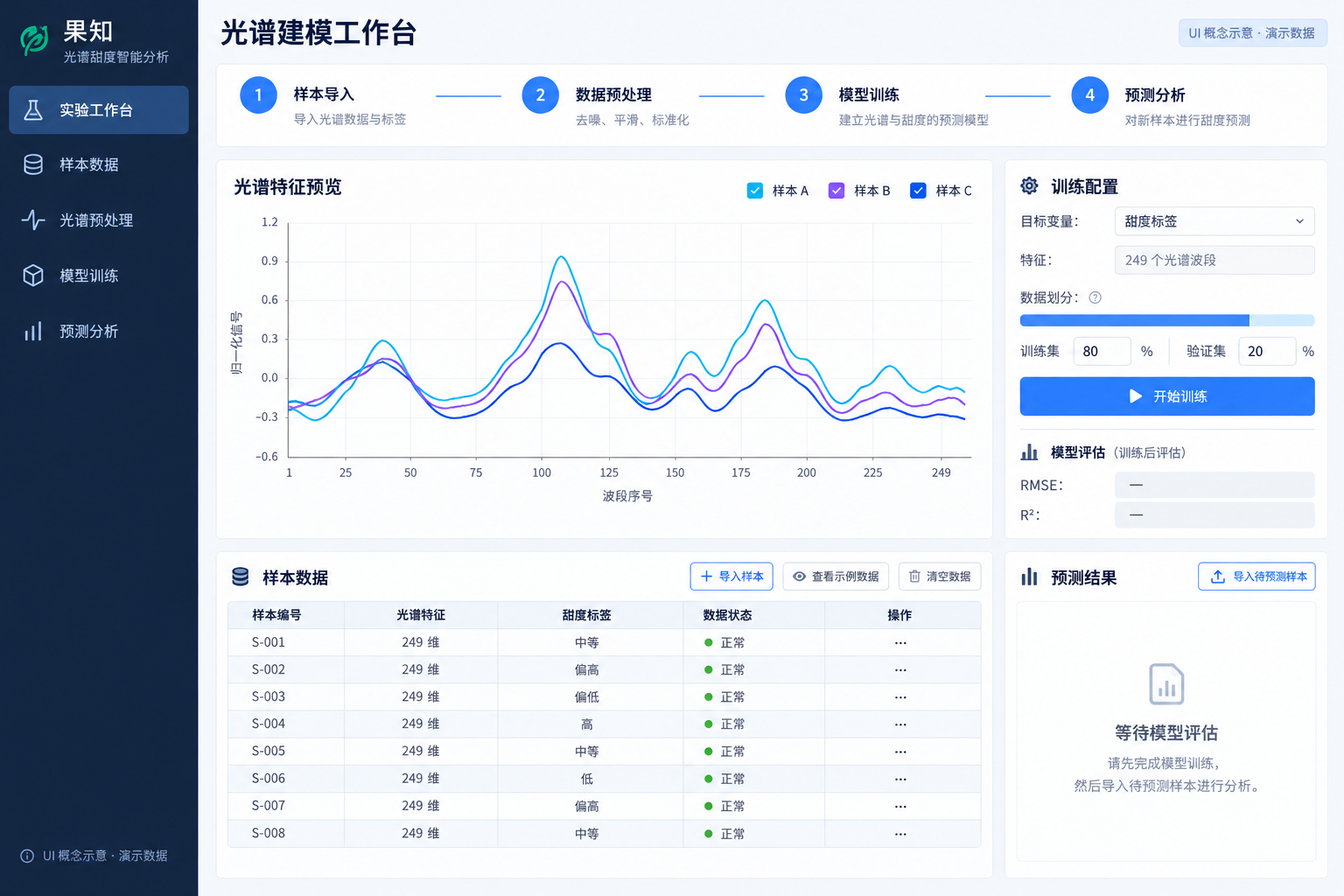Click the 开始训练 button
The image size is (1344, 896).
(x=1167, y=396)
